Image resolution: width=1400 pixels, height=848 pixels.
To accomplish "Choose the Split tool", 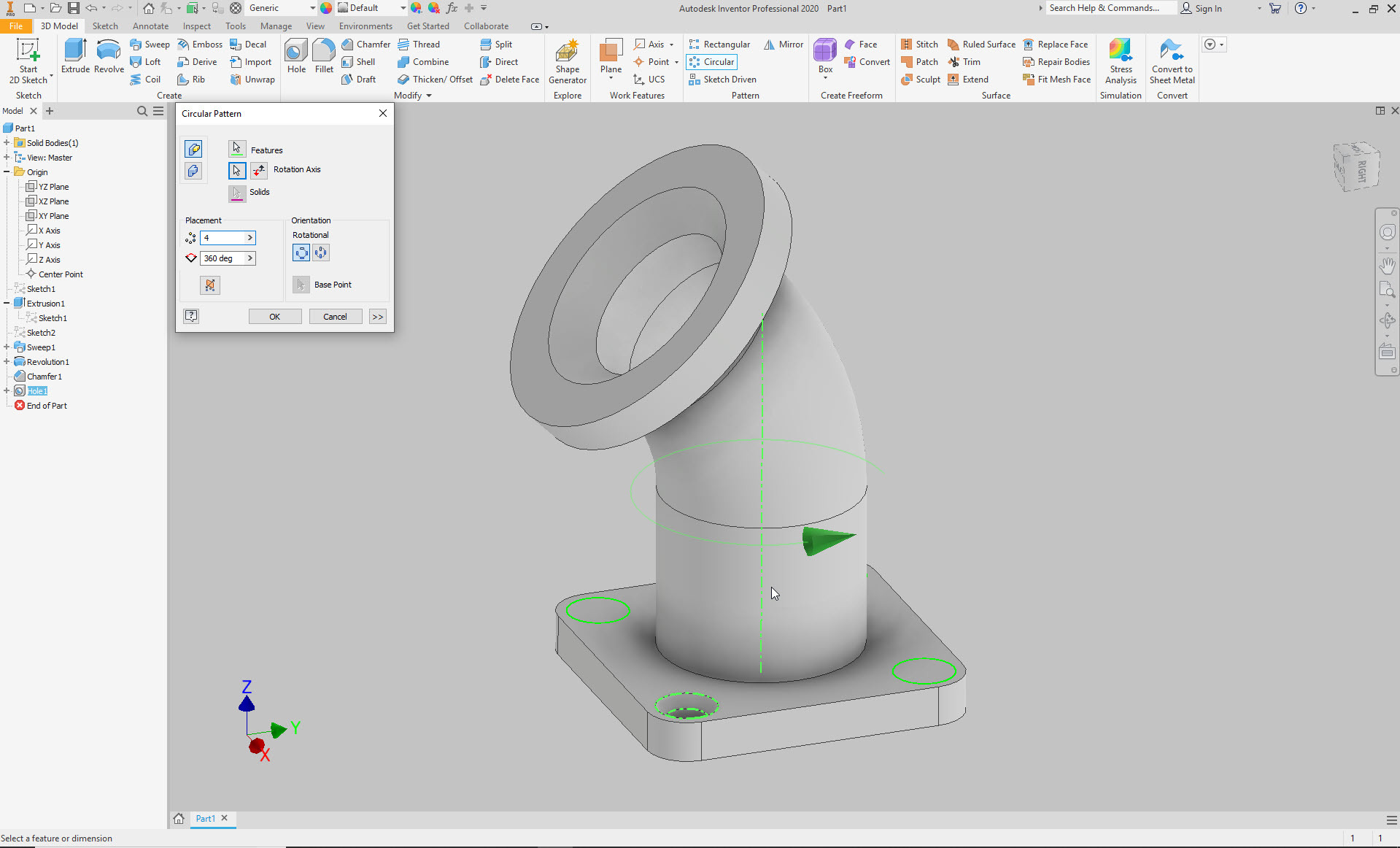I will click(x=496, y=45).
